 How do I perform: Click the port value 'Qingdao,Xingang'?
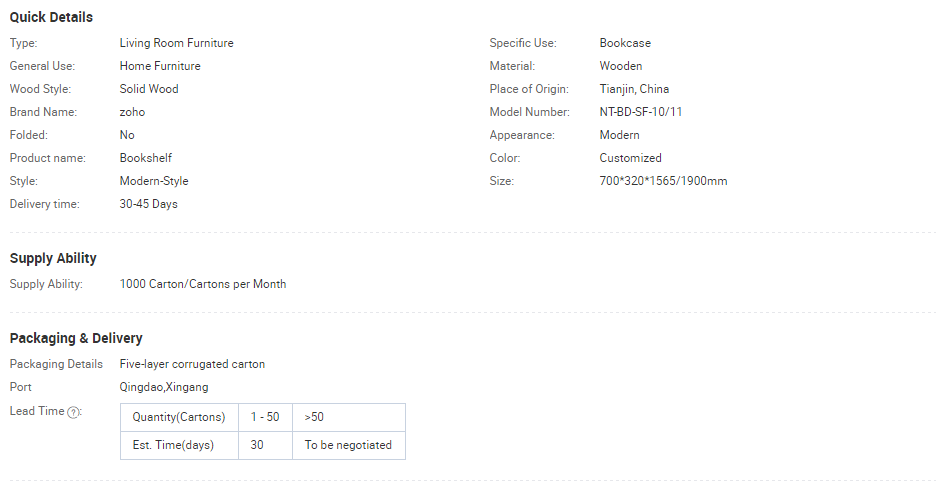[164, 387]
